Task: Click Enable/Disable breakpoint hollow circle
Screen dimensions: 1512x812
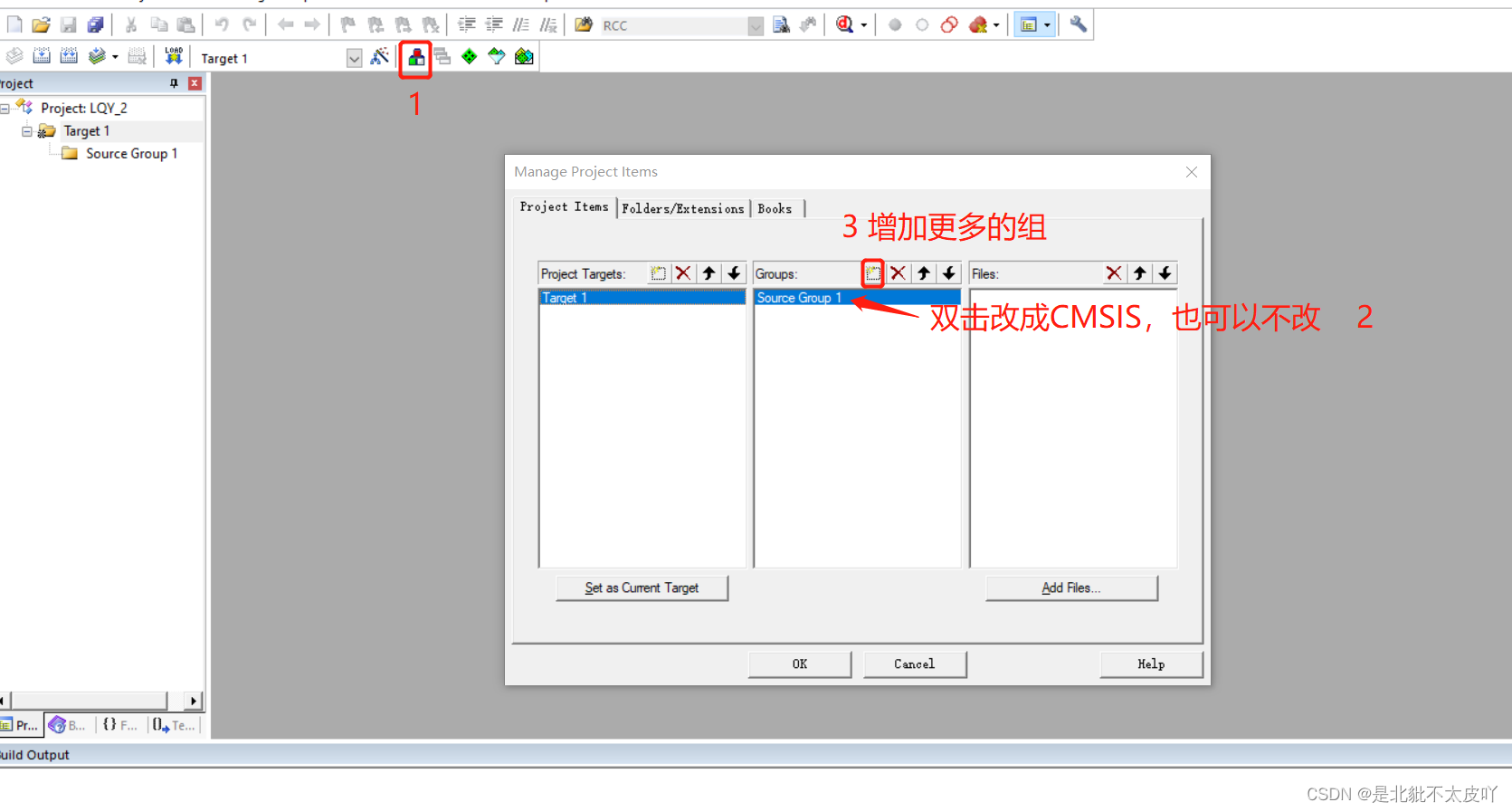Action: pyautogui.click(x=922, y=24)
